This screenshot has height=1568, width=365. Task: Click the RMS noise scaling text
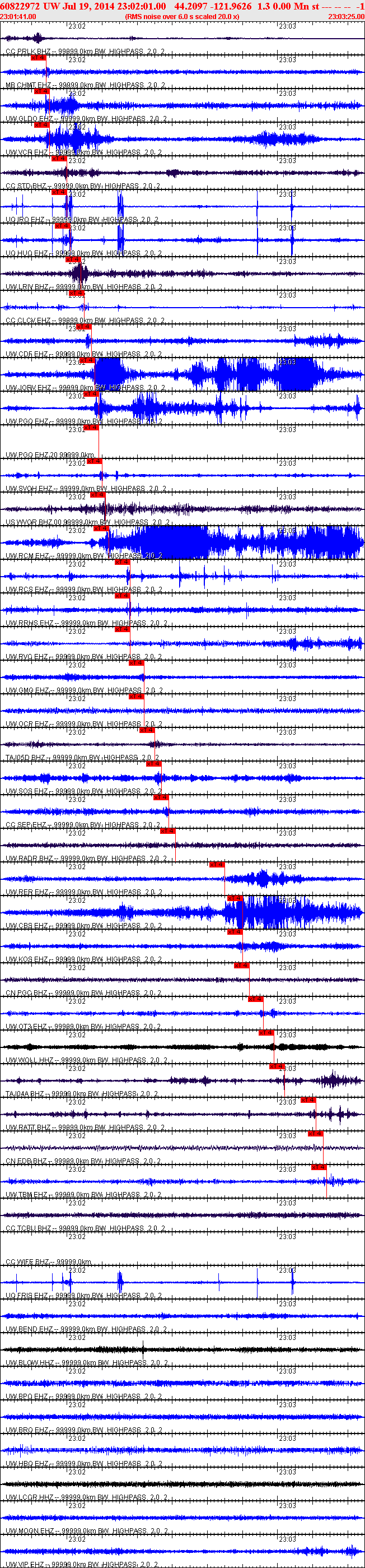click(x=182, y=16)
